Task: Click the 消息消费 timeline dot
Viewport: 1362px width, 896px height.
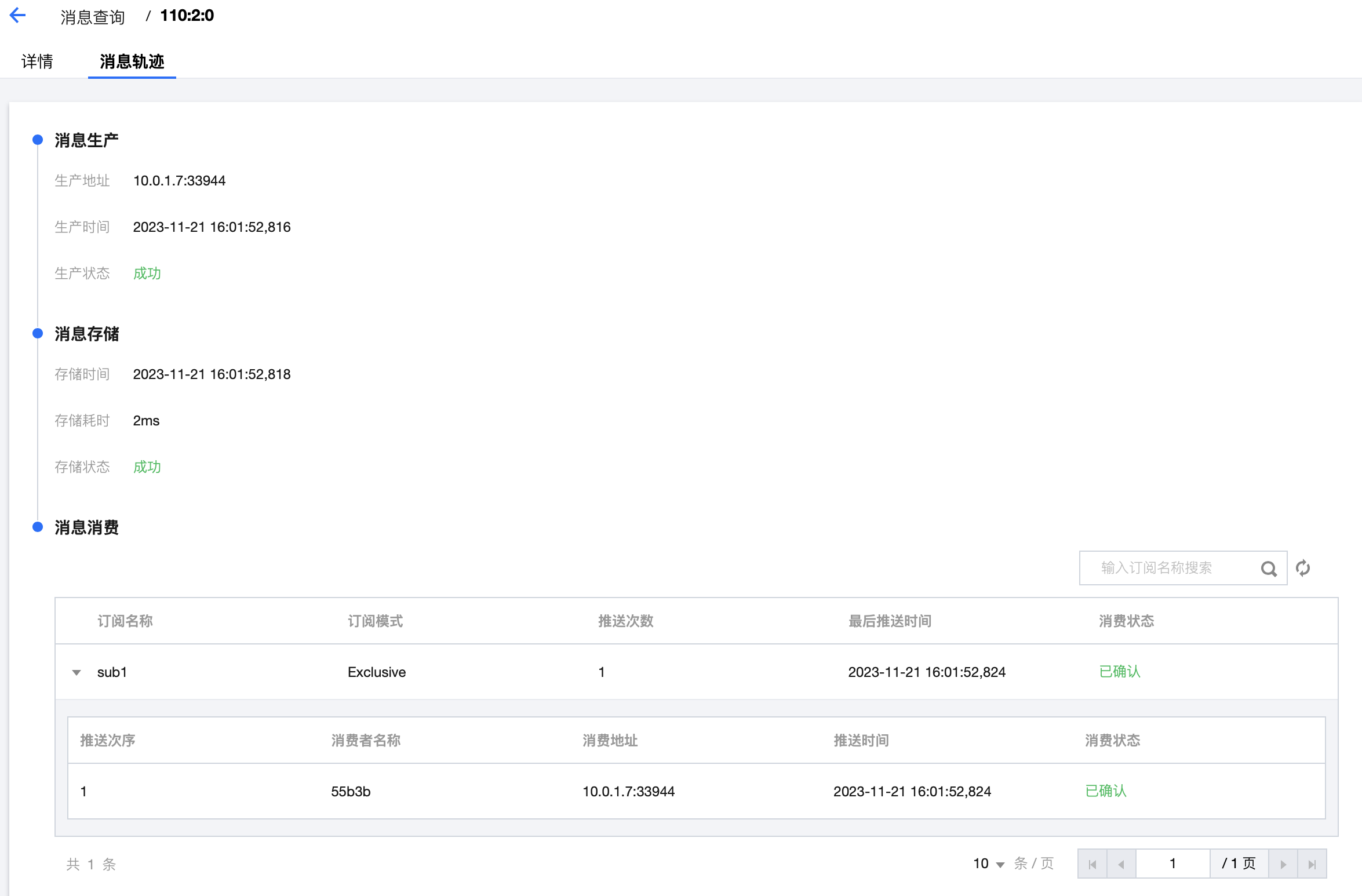Action: coord(38,527)
